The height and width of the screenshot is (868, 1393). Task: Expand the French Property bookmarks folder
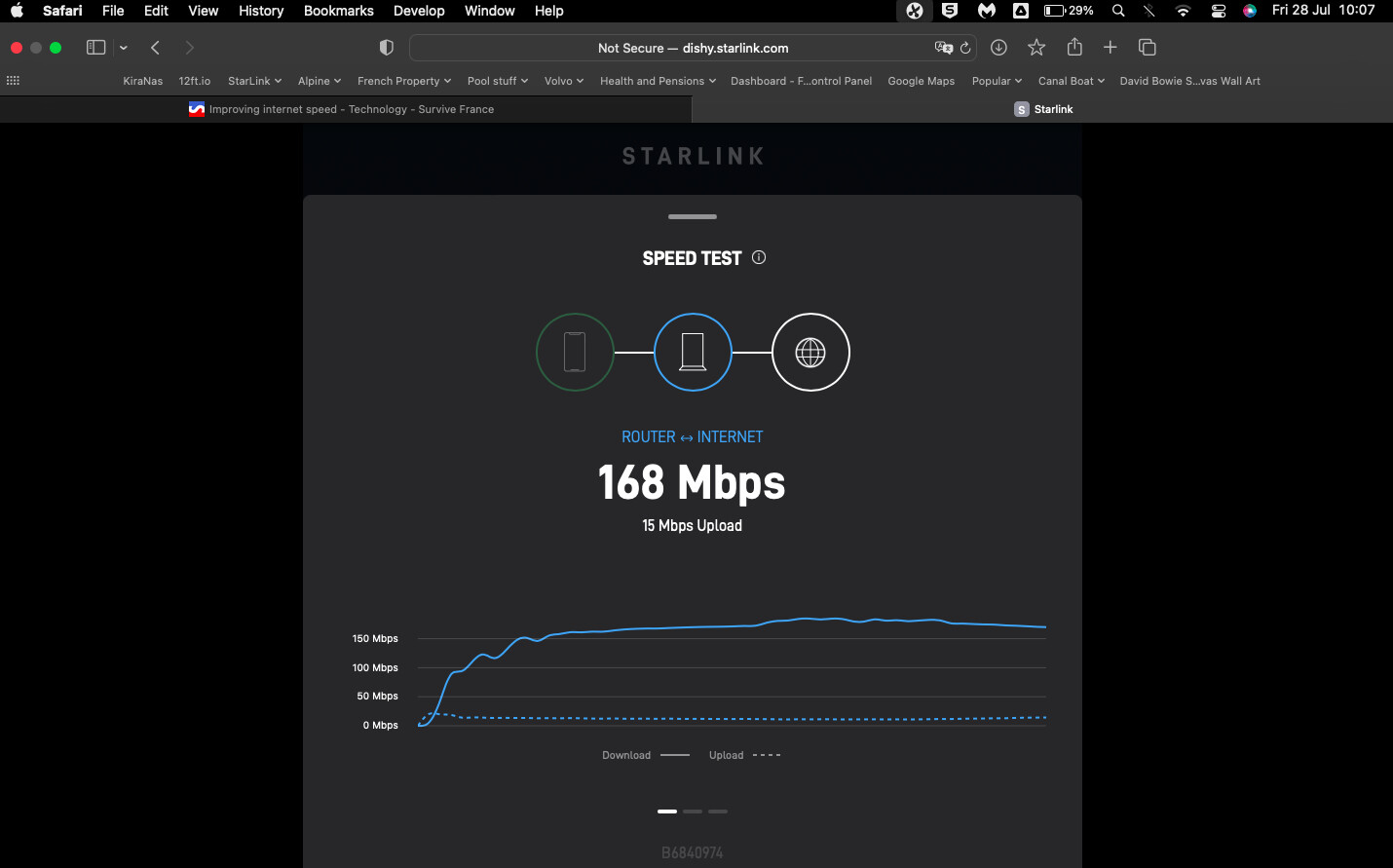coord(404,81)
